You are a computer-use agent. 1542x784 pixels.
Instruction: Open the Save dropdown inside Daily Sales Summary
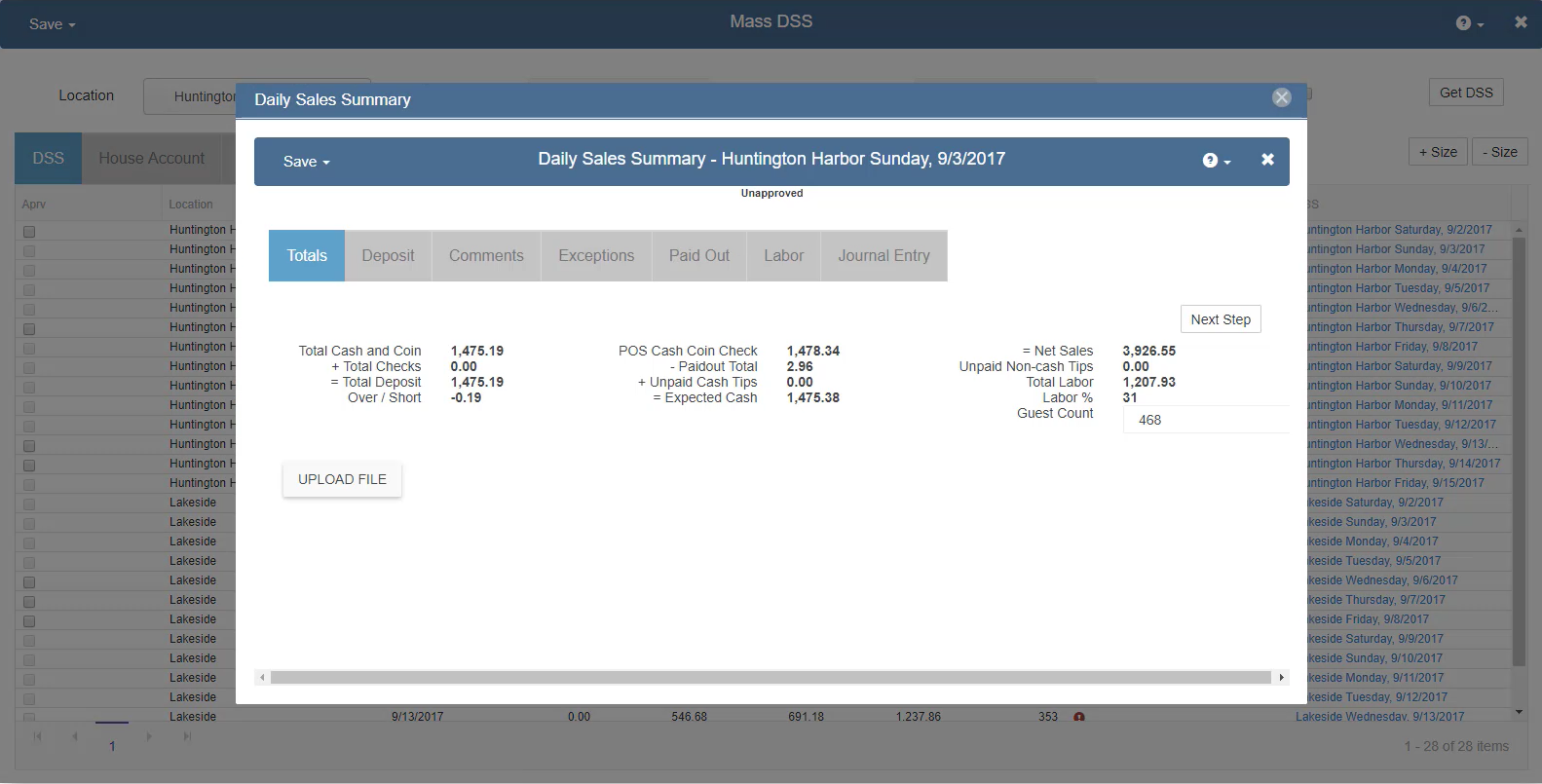[x=306, y=162]
